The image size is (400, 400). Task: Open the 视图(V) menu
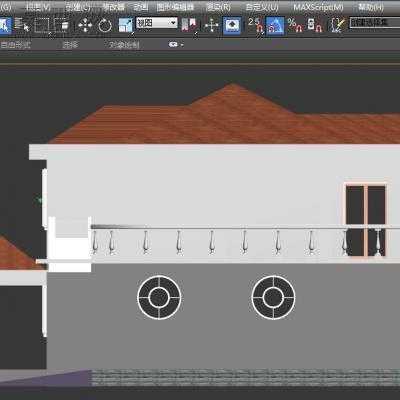38,7
